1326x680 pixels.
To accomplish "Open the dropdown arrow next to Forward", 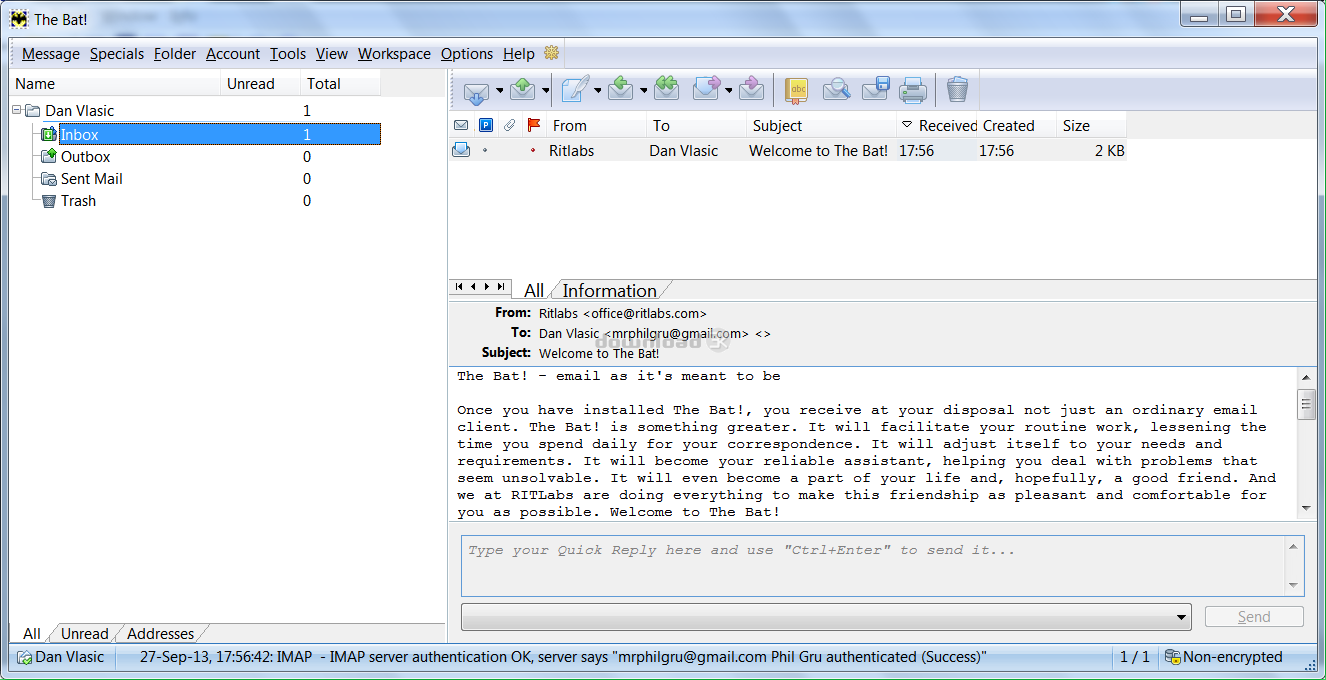I will [729, 91].
